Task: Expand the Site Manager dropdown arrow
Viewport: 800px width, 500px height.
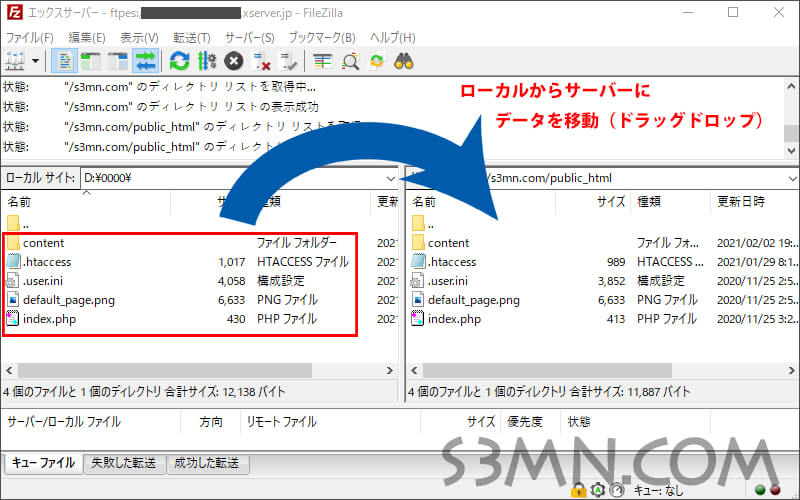Action: click(35, 61)
